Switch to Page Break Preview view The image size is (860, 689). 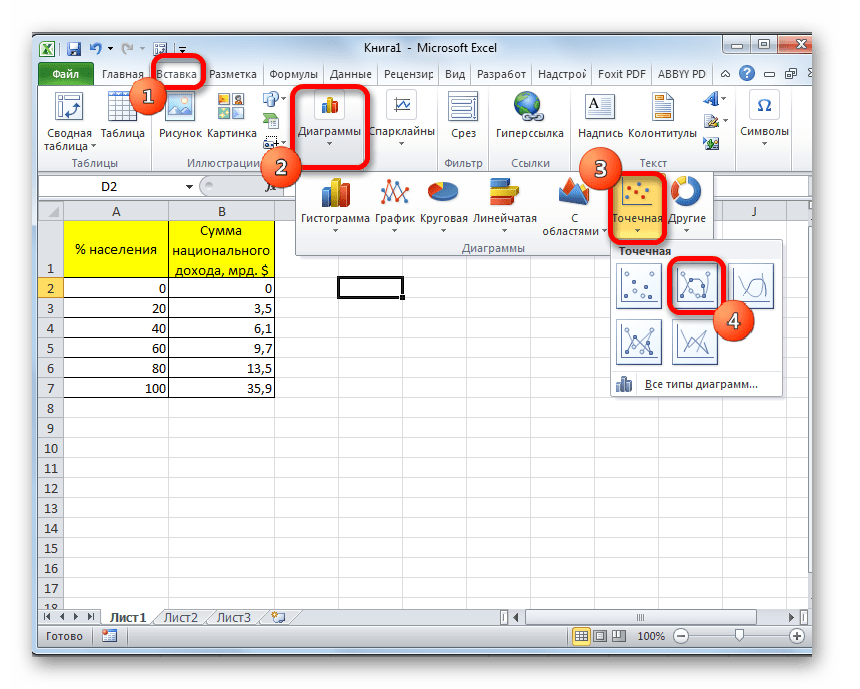click(x=621, y=636)
